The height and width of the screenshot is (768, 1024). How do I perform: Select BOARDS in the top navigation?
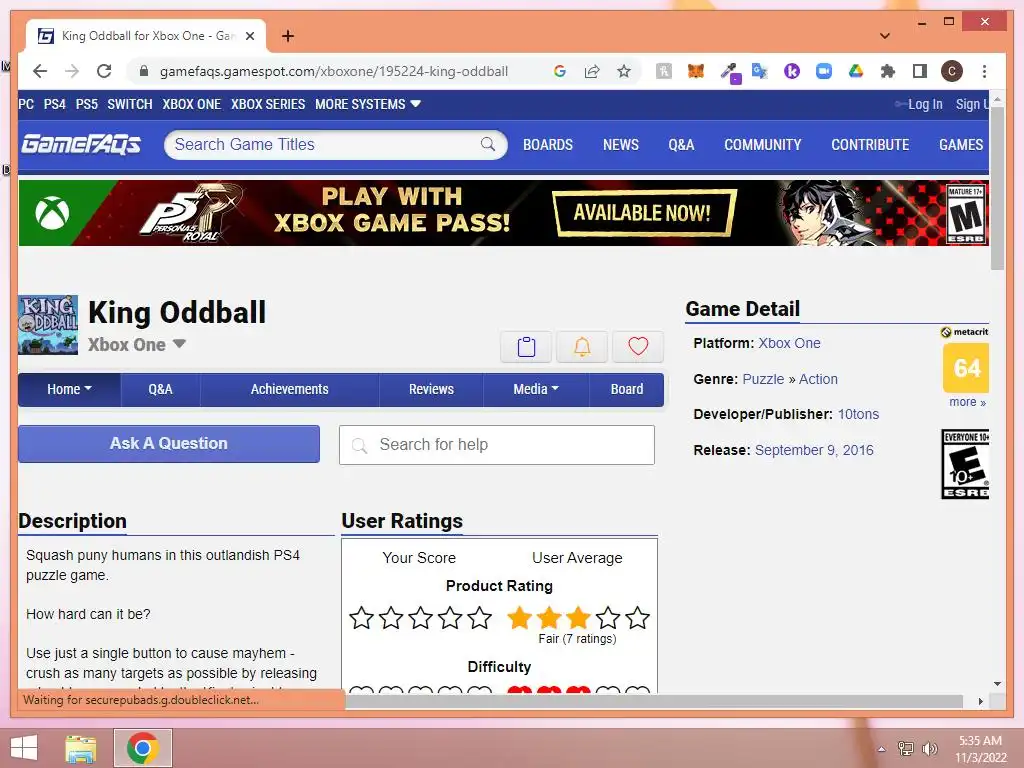[547, 145]
